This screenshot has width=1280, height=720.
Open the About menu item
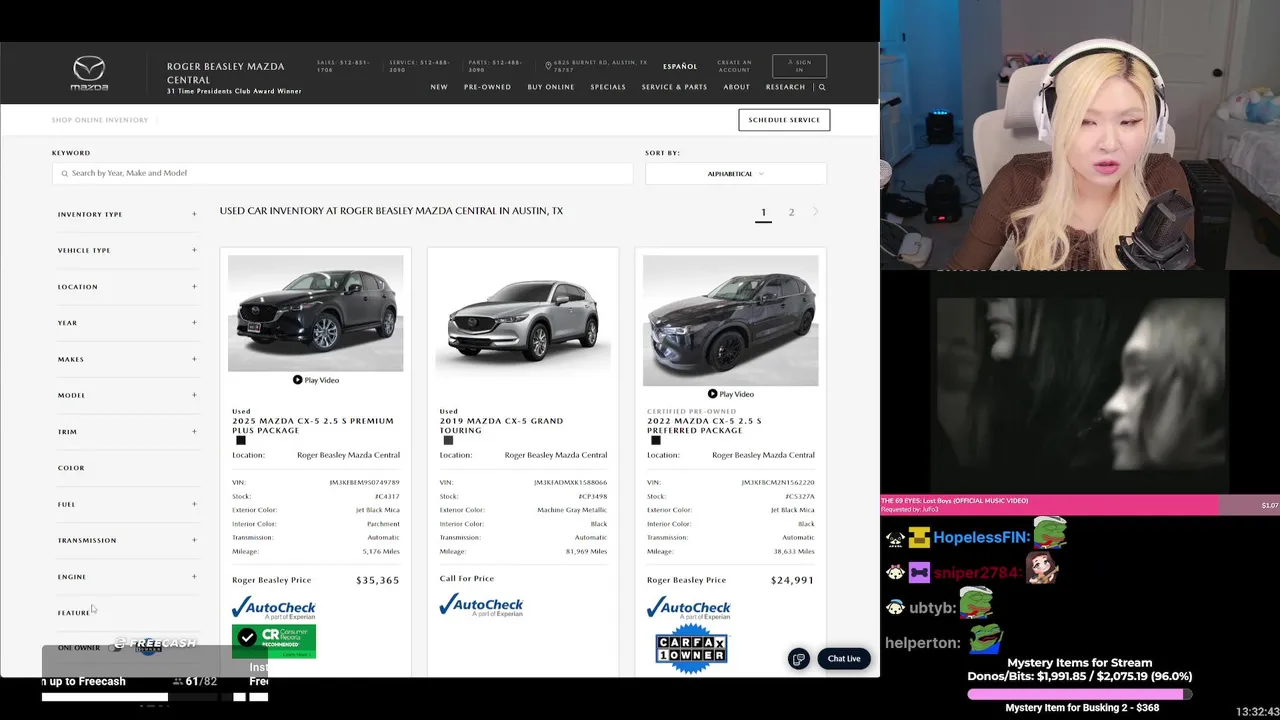[x=737, y=87]
